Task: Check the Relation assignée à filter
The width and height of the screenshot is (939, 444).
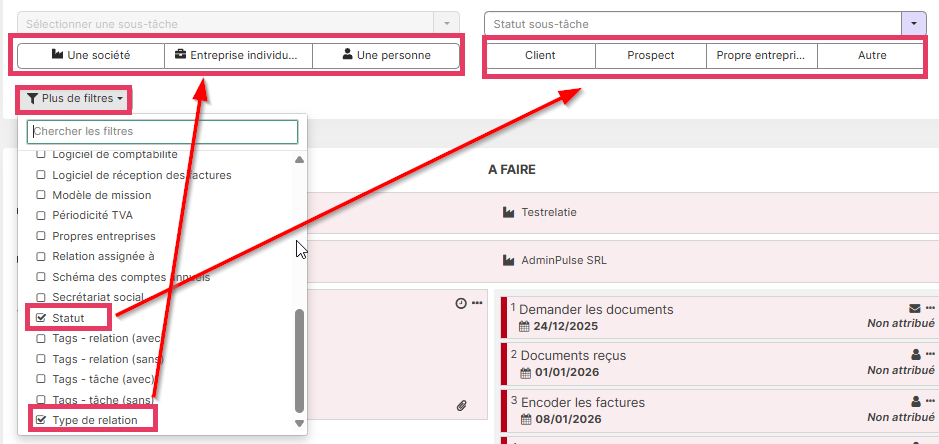Action: 41,256
